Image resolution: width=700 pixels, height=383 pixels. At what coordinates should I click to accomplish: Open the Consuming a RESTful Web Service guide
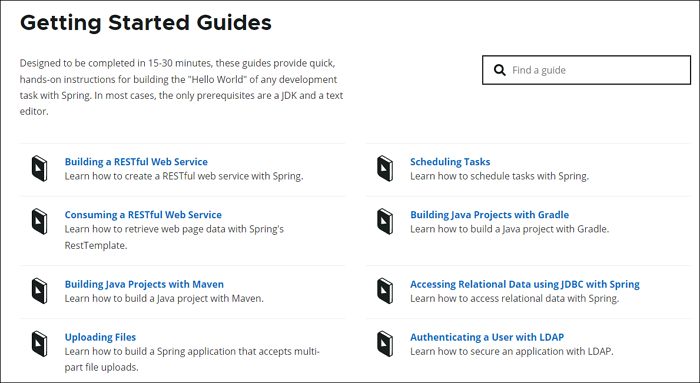click(x=143, y=215)
